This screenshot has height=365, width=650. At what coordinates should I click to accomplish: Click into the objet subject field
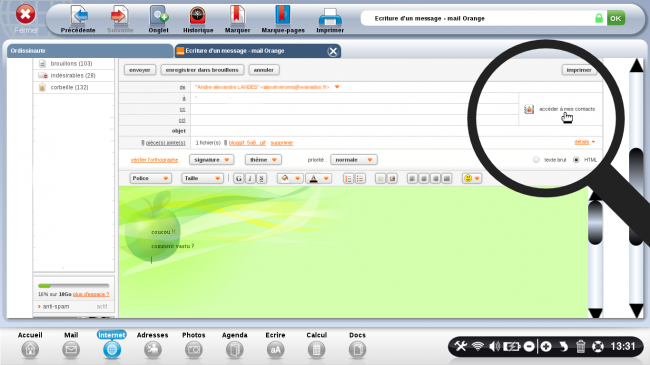point(354,131)
